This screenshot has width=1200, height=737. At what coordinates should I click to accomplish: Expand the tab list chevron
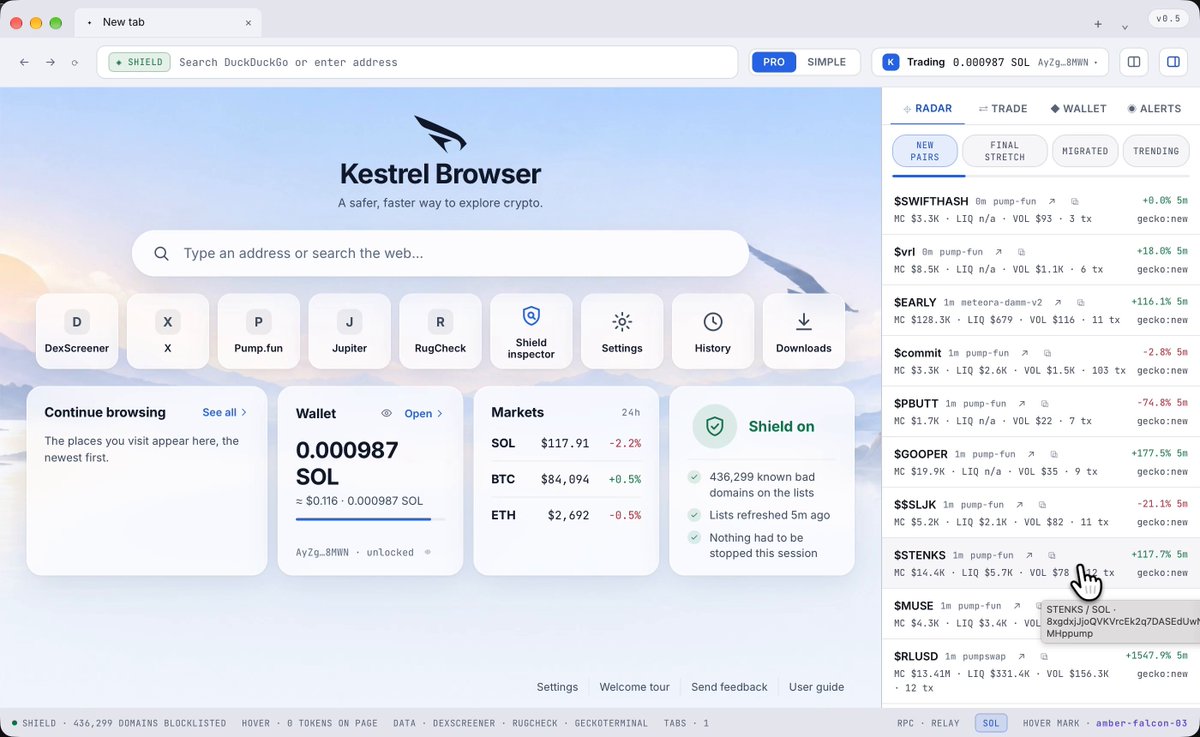click(x=1125, y=26)
